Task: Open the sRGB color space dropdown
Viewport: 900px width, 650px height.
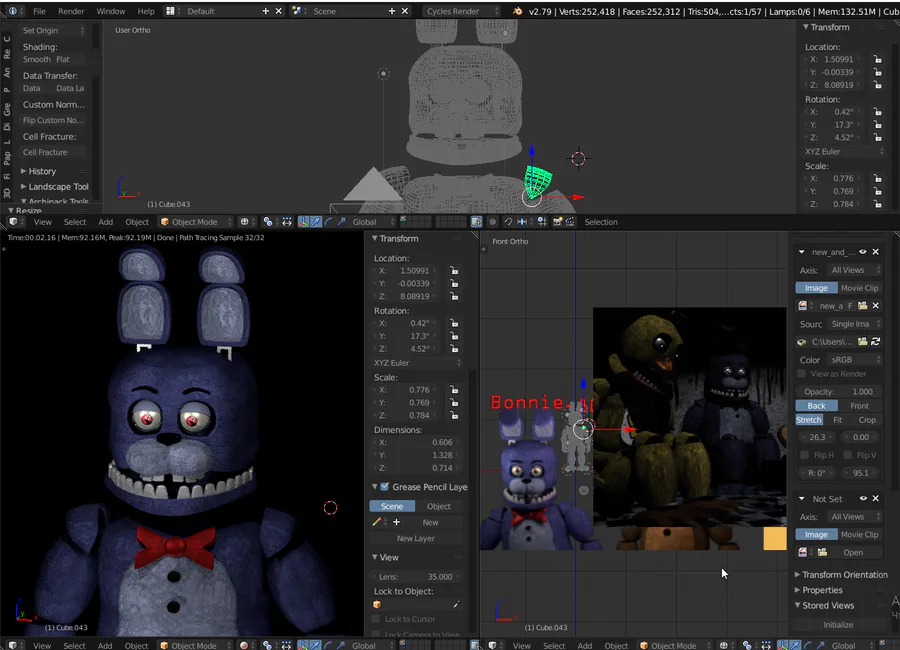Action: coord(855,359)
